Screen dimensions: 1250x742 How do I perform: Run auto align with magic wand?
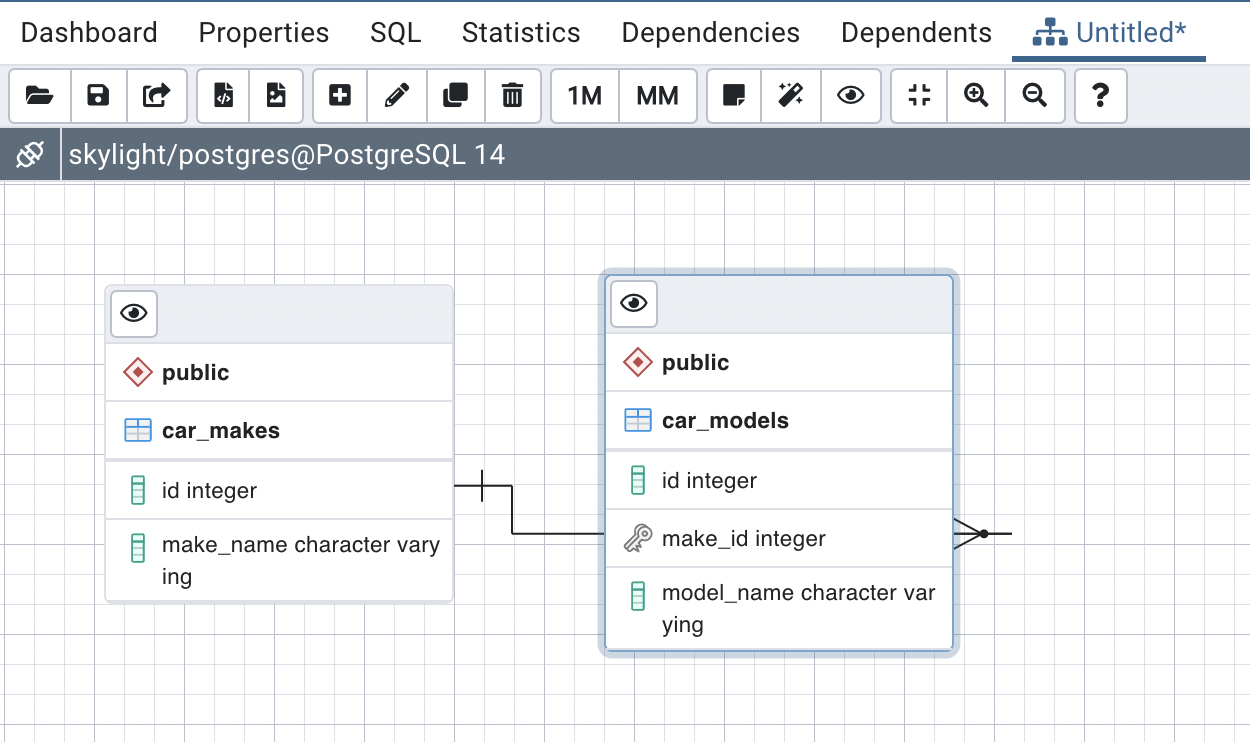tap(791, 96)
